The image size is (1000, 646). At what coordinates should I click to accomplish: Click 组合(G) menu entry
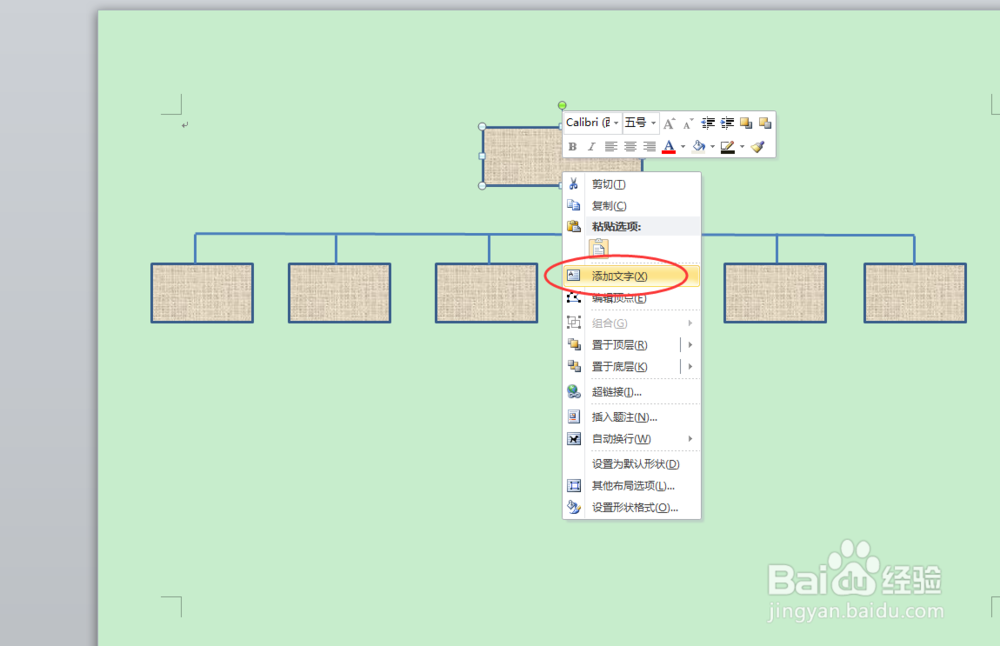(x=631, y=323)
